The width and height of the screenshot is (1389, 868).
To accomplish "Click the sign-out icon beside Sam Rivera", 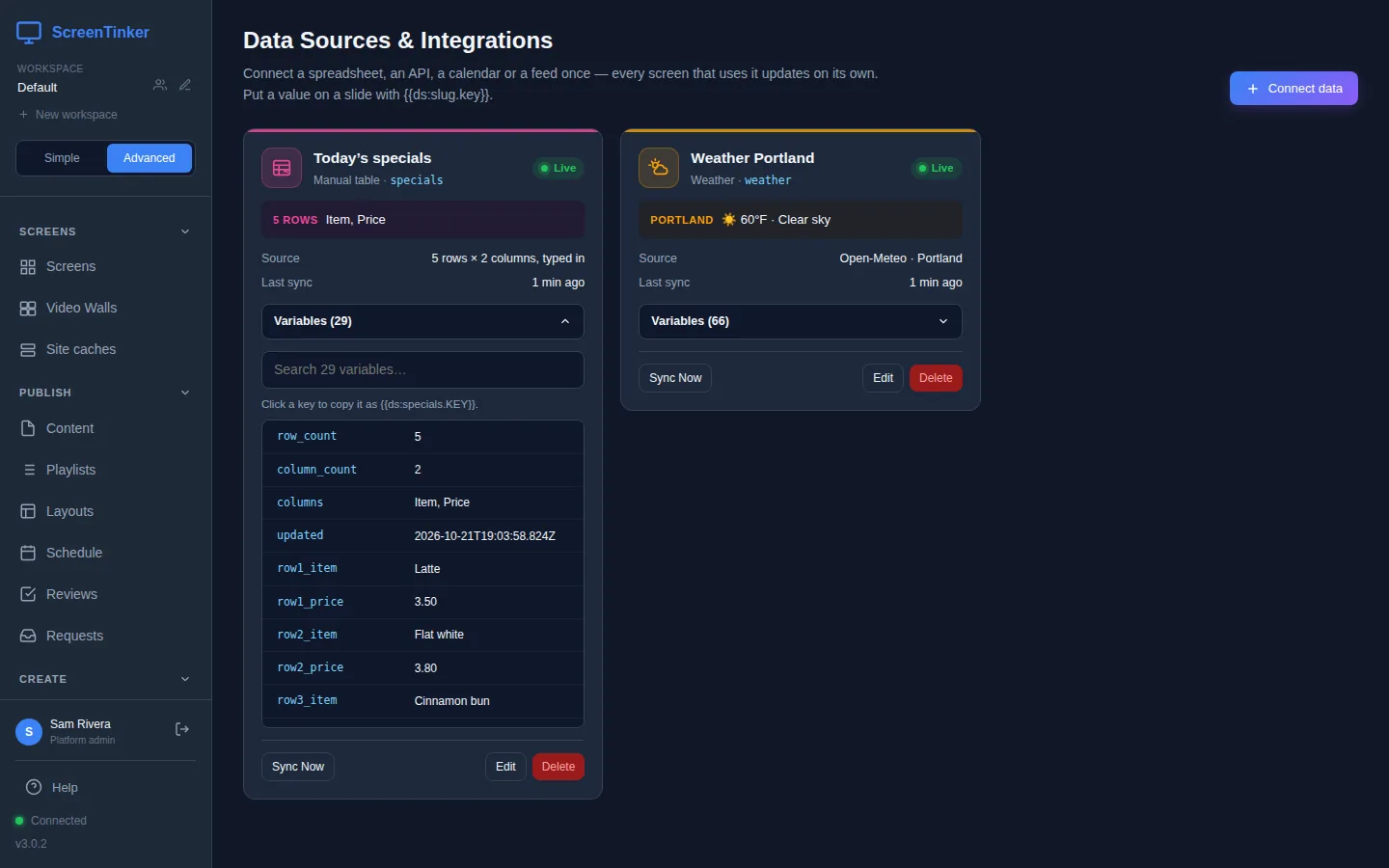I will coord(182,729).
